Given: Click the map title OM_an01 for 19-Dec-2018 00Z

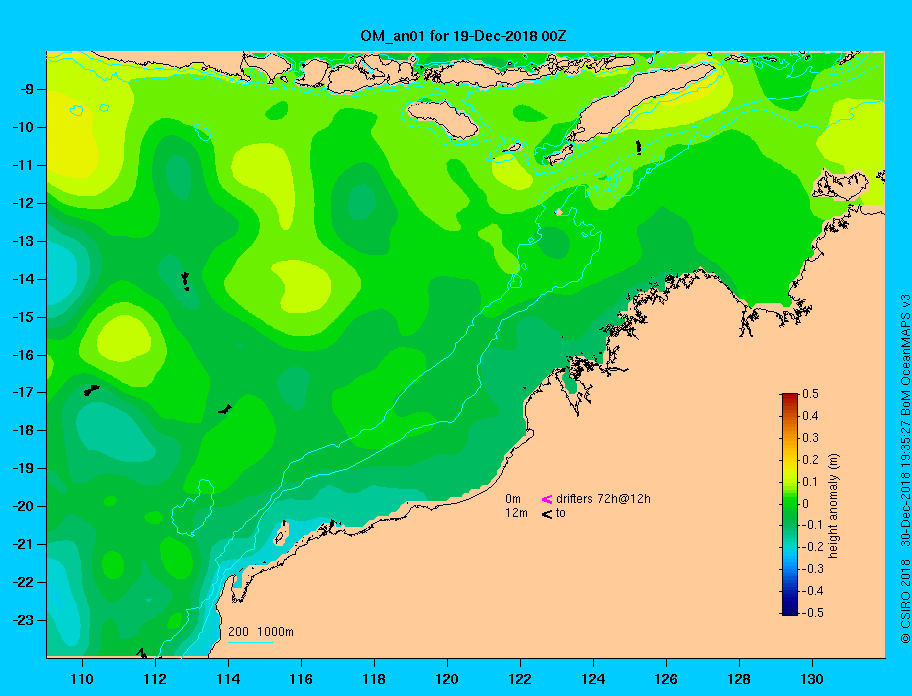Looking at the screenshot, I should 463,36.
